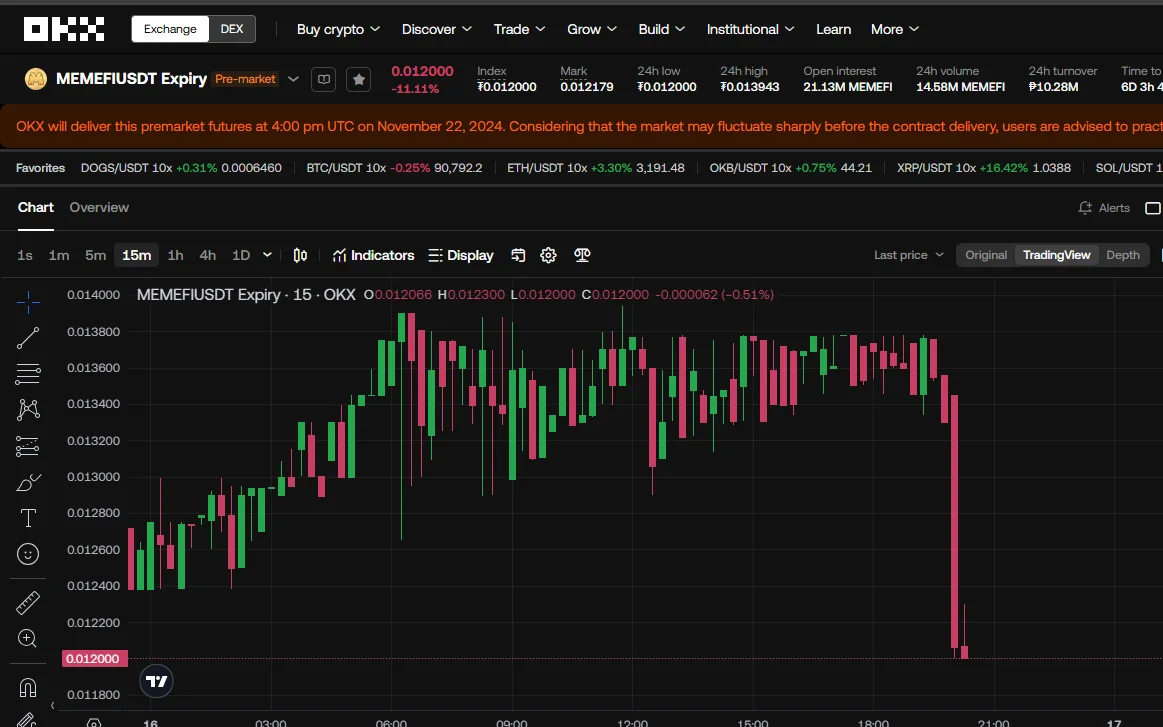Open chart settings gear icon
Image resolution: width=1163 pixels, height=727 pixels.
[x=548, y=255]
